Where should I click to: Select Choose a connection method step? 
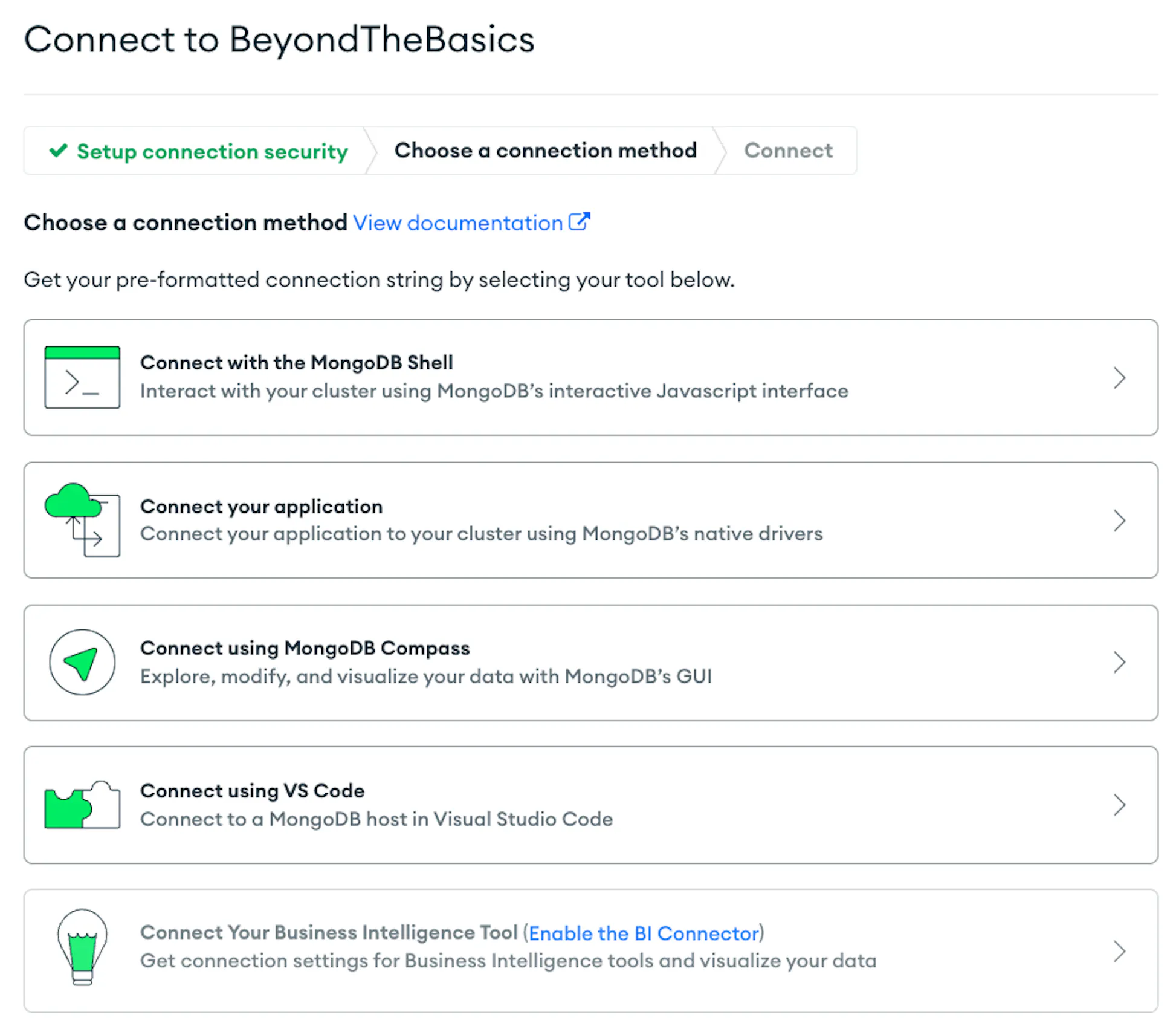546,151
